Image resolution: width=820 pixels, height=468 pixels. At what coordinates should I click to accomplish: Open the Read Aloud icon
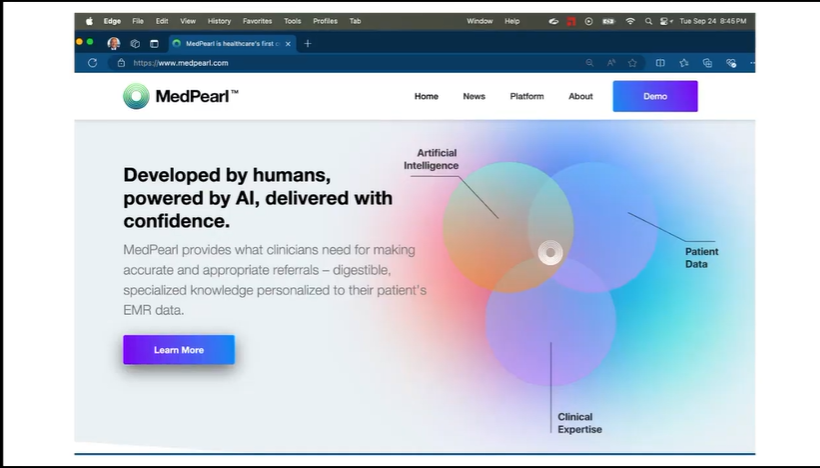[x=611, y=62]
